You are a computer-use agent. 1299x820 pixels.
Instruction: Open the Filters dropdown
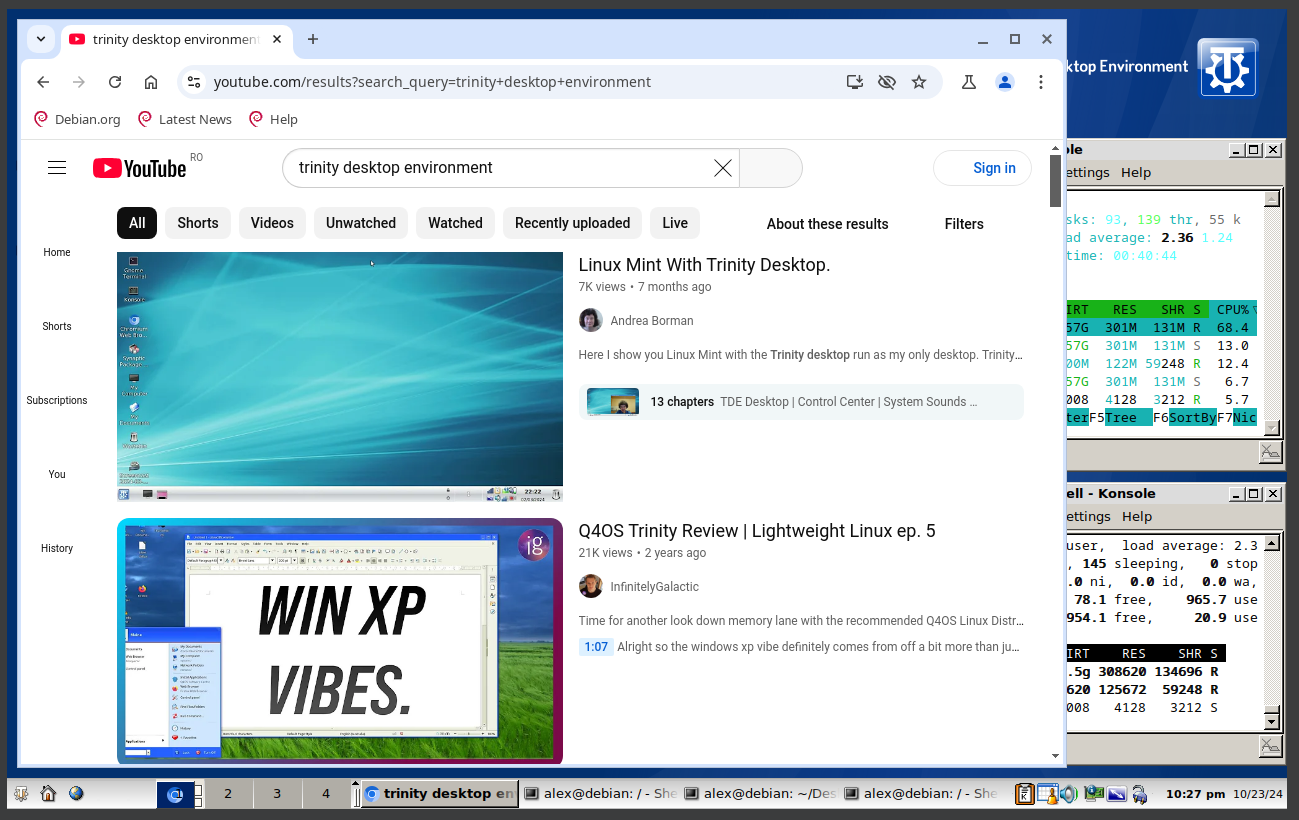(x=964, y=224)
